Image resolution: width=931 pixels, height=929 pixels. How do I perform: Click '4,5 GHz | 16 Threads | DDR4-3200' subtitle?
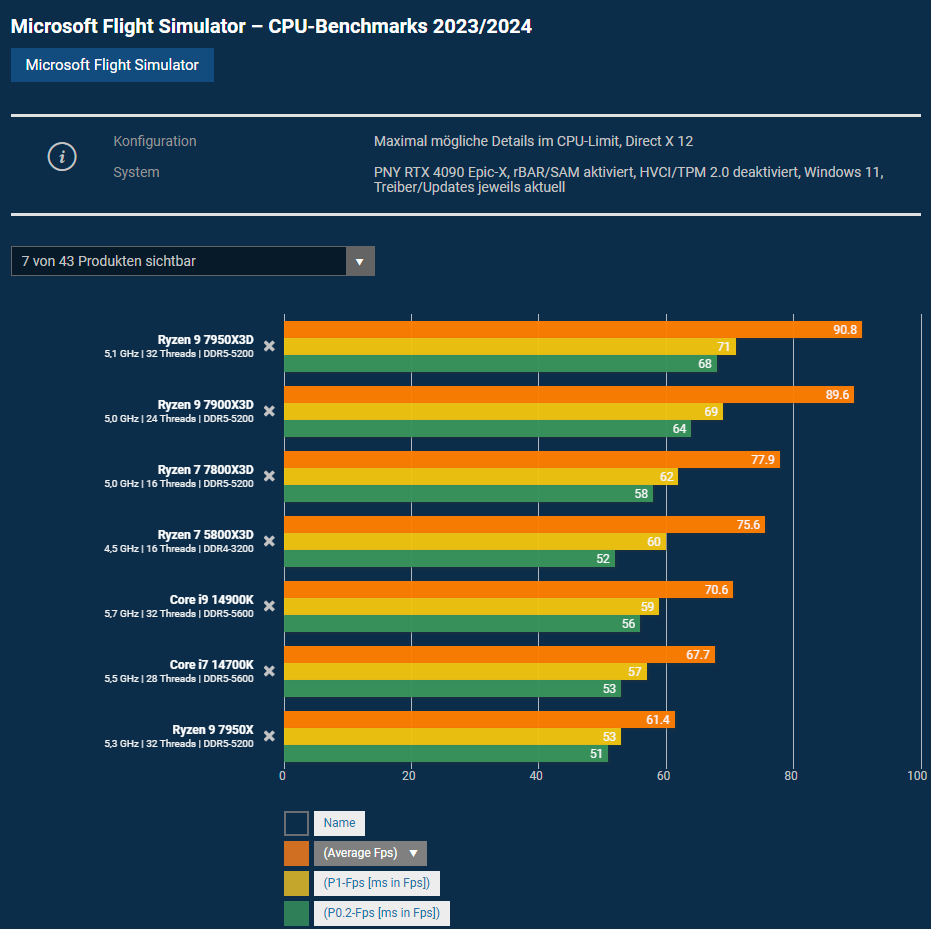point(179,548)
